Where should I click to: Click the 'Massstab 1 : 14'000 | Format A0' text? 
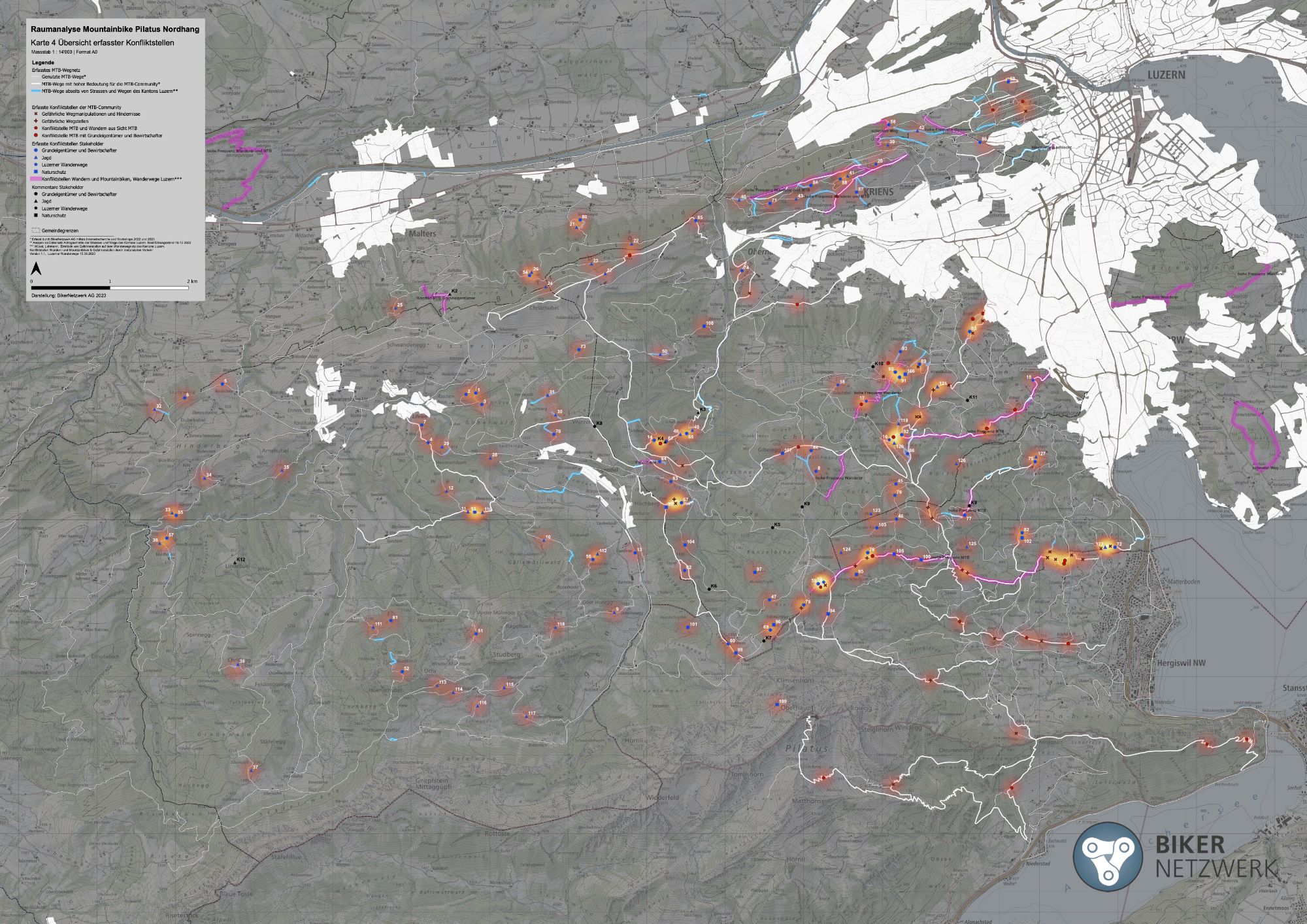tap(64, 52)
